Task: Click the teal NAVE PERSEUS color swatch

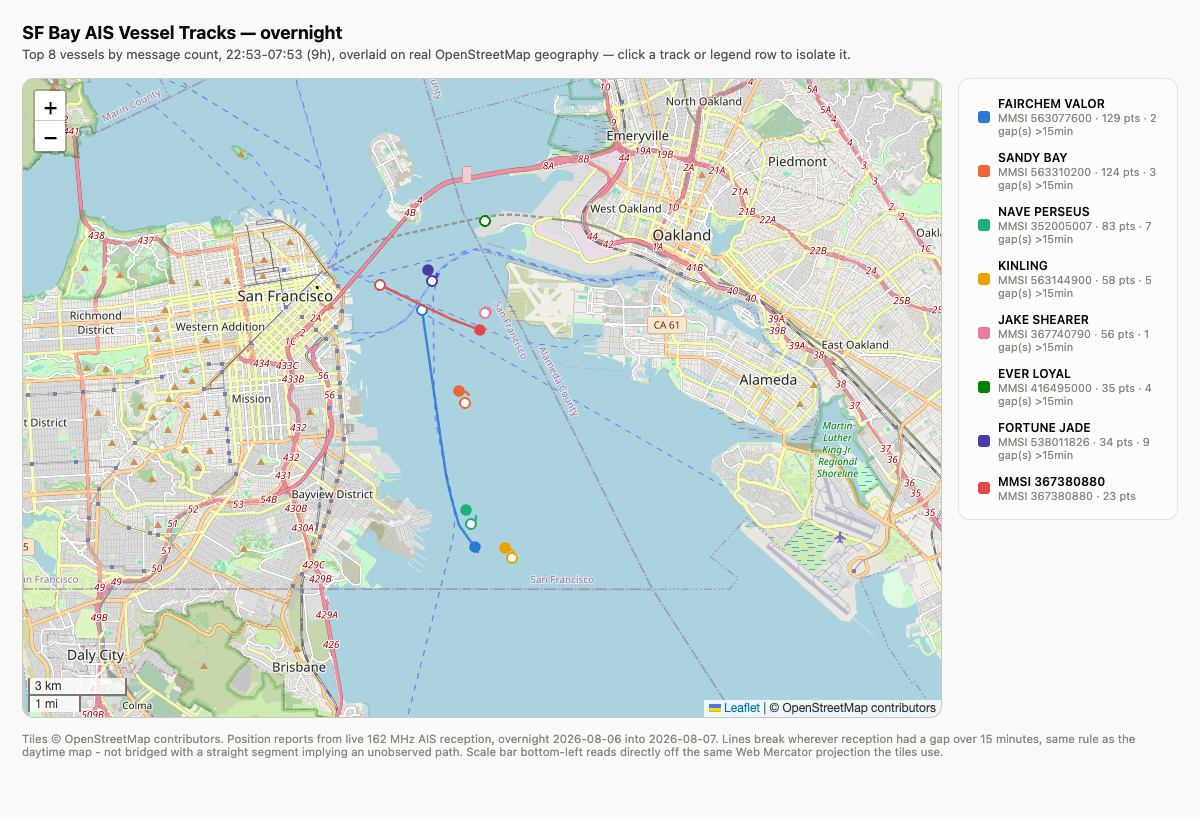Action: [x=984, y=225]
